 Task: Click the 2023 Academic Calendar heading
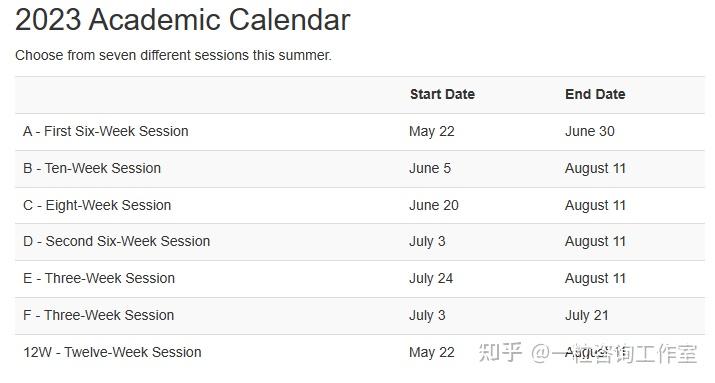tap(182, 20)
